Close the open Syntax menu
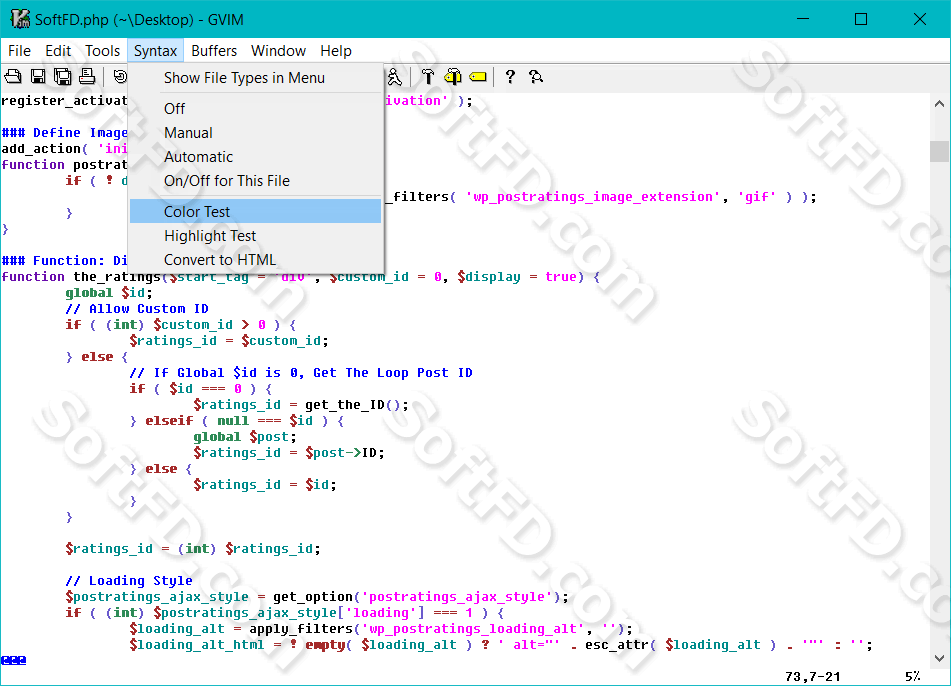 pos(155,51)
